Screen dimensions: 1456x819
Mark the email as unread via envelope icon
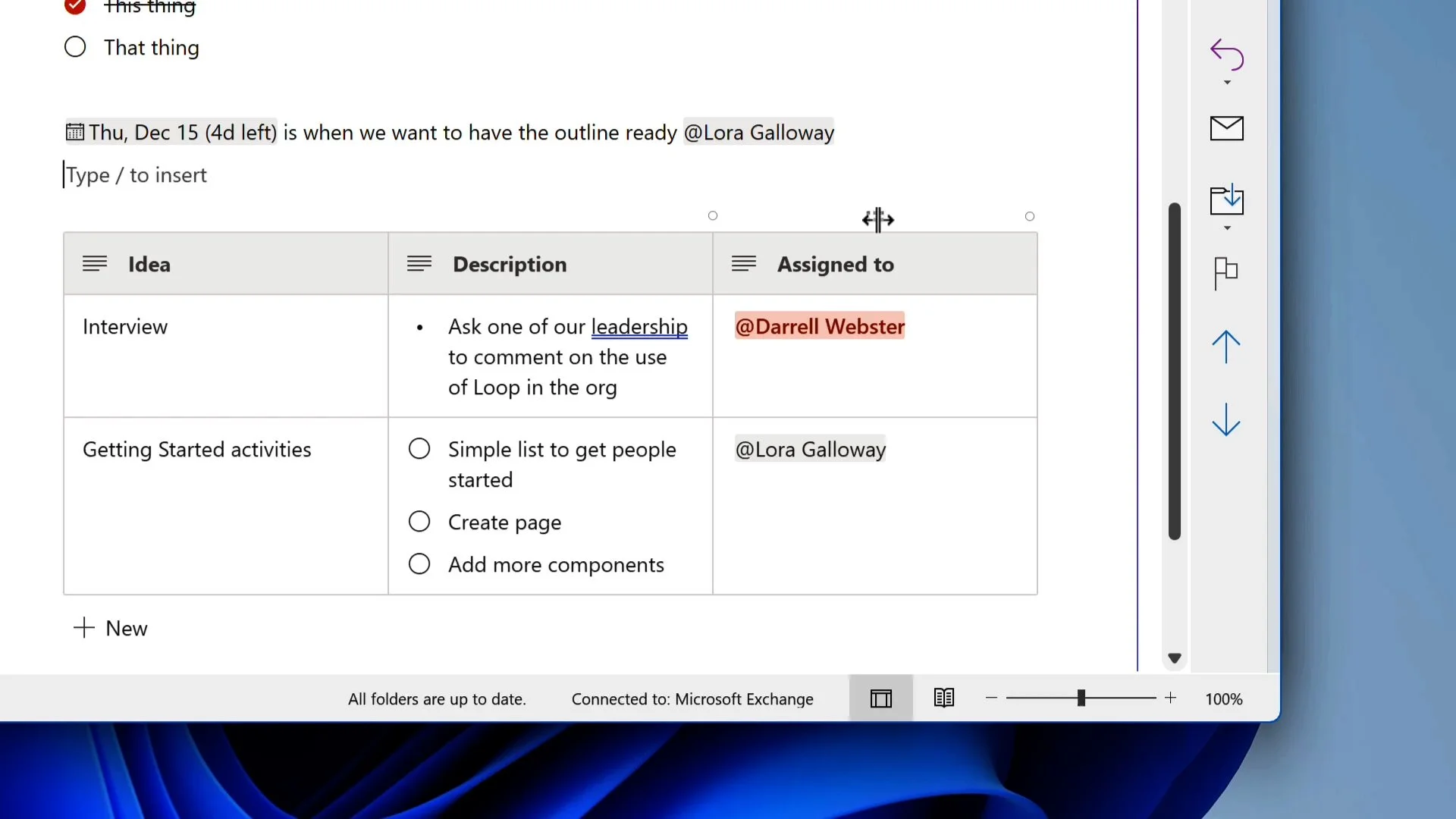click(x=1226, y=128)
